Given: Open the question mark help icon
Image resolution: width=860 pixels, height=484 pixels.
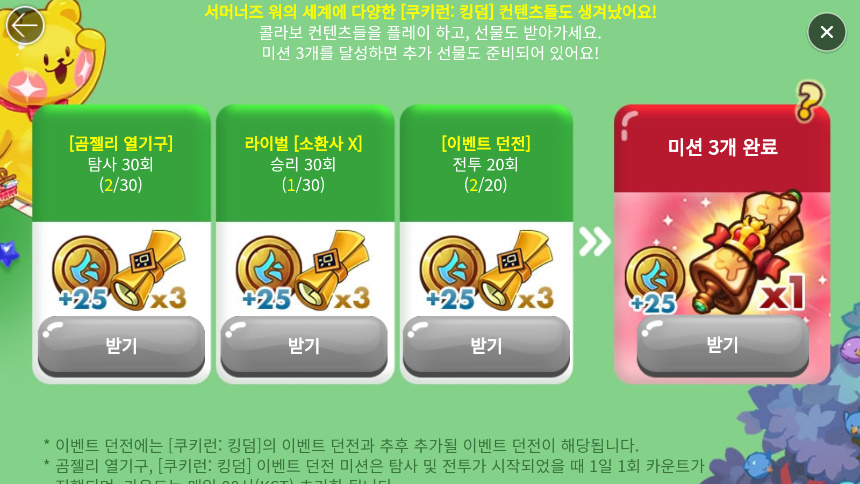Looking at the screenshot, I should (809, 101).
